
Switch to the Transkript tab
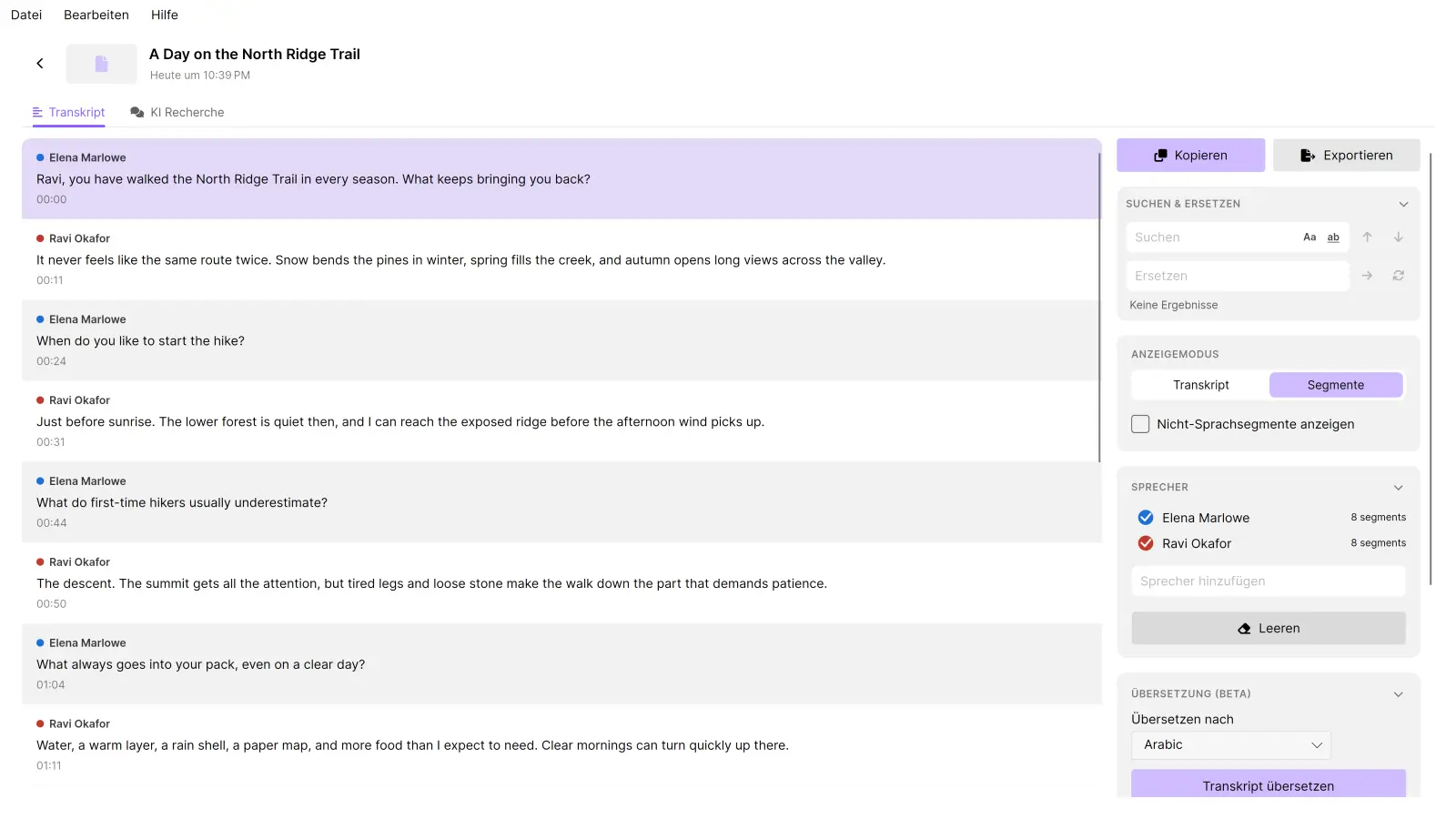point(69,113)
